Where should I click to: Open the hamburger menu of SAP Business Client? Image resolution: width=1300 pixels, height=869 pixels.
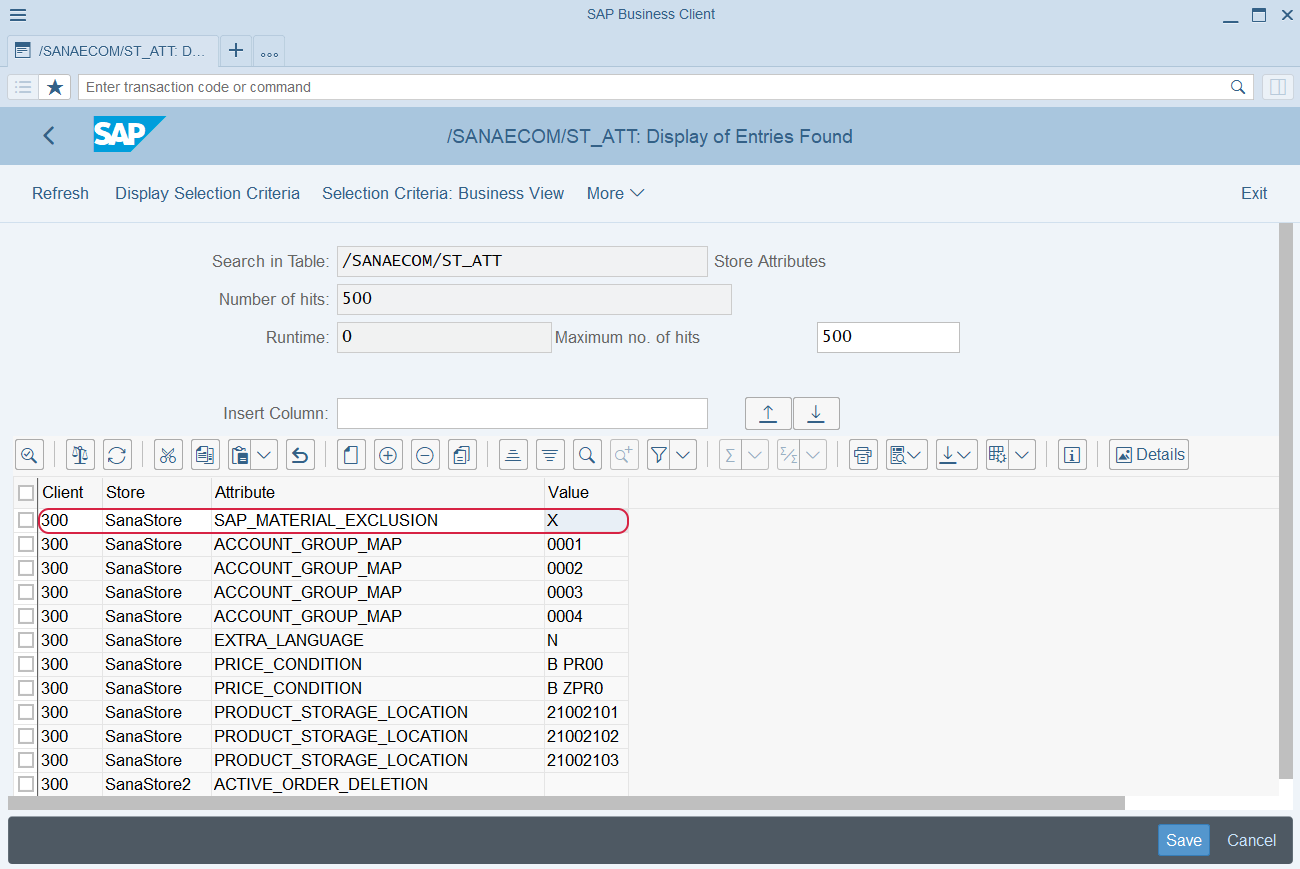point(17,15)
